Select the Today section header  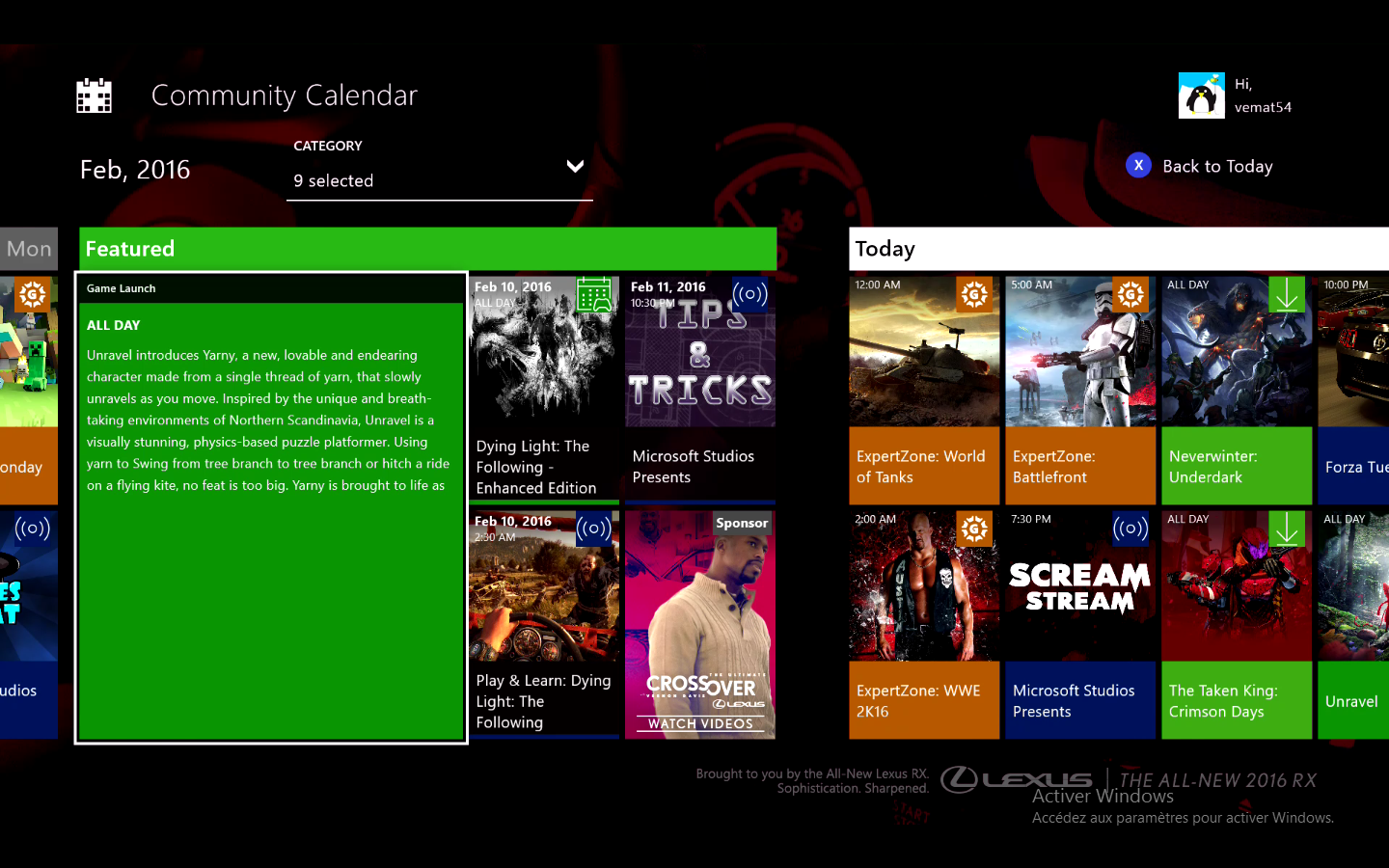(1119, 249)
